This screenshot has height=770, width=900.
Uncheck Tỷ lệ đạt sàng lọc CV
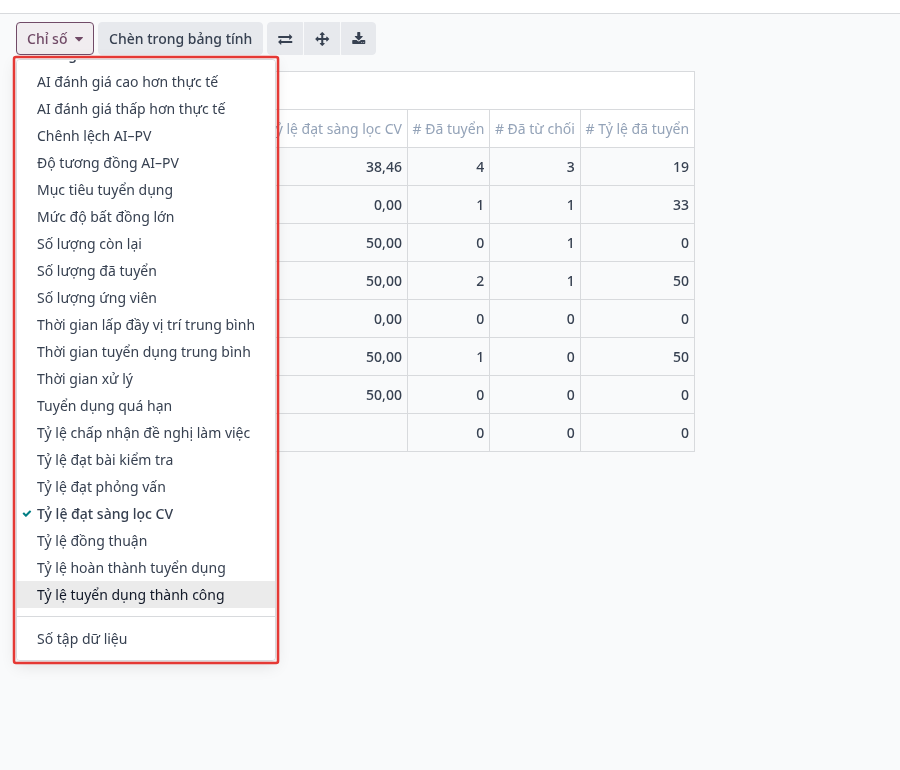pyautogui.click(x=146, y=514)
